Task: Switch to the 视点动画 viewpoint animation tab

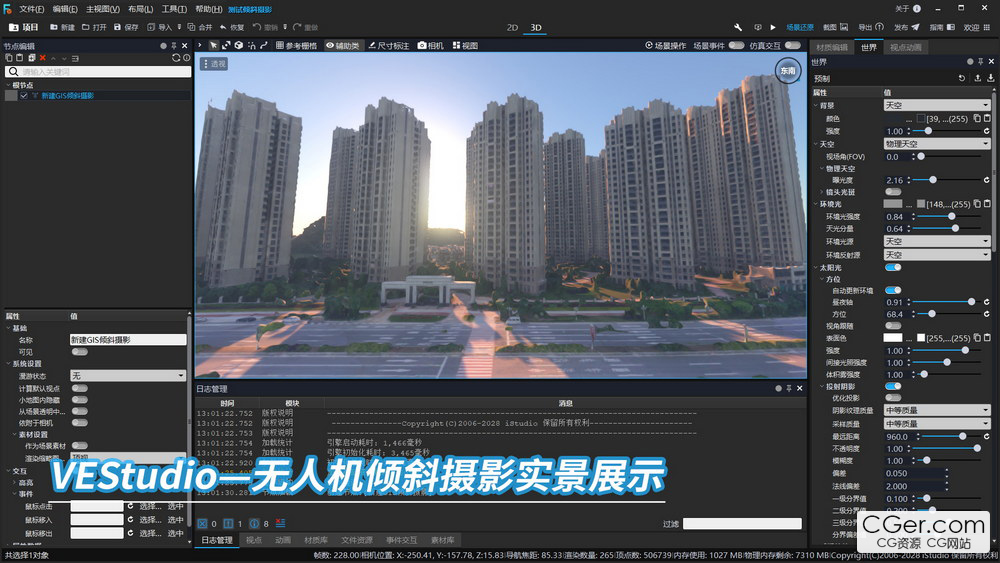Action: point(906,47)
